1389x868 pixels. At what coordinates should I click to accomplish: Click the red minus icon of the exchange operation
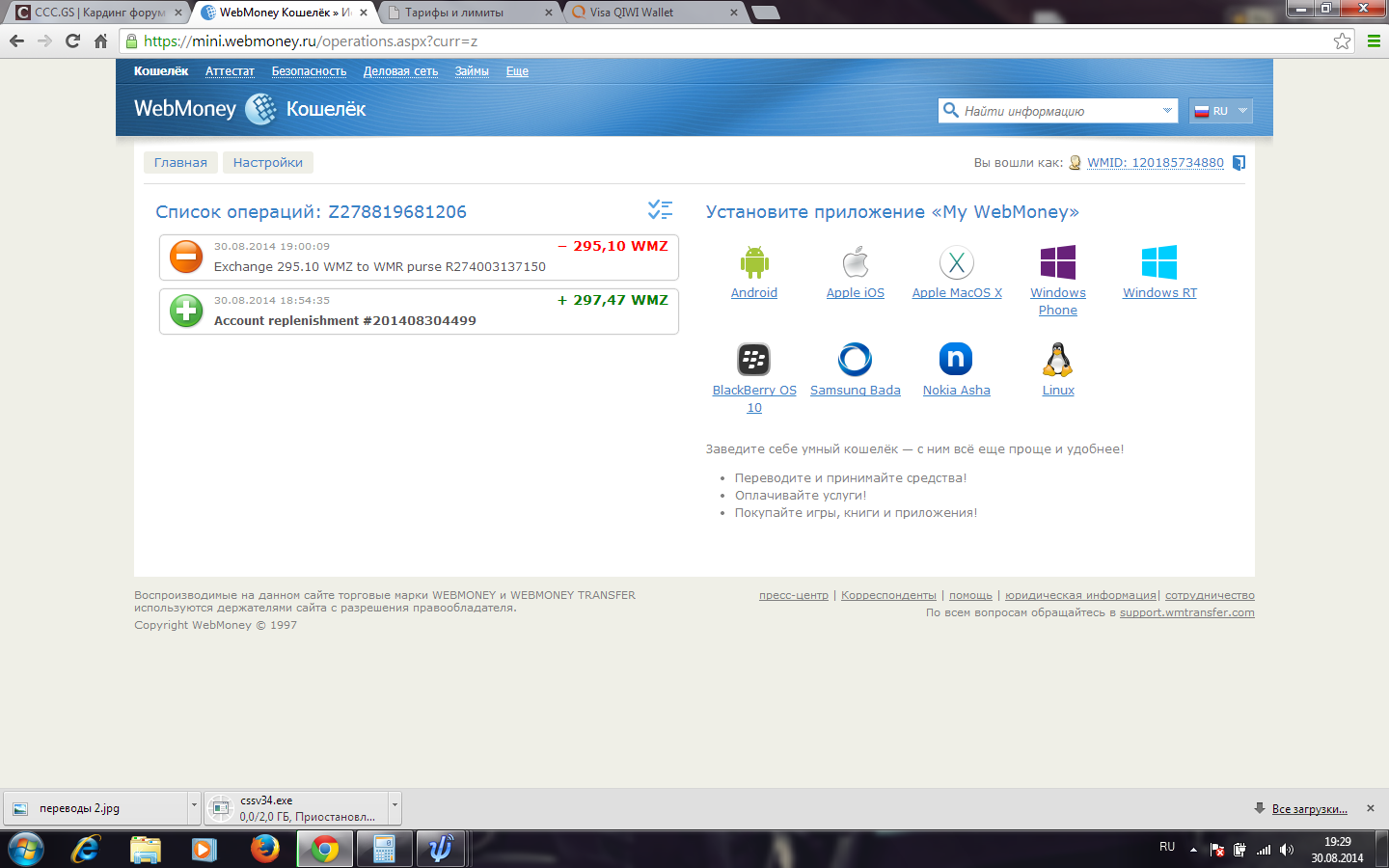point(186,257)
